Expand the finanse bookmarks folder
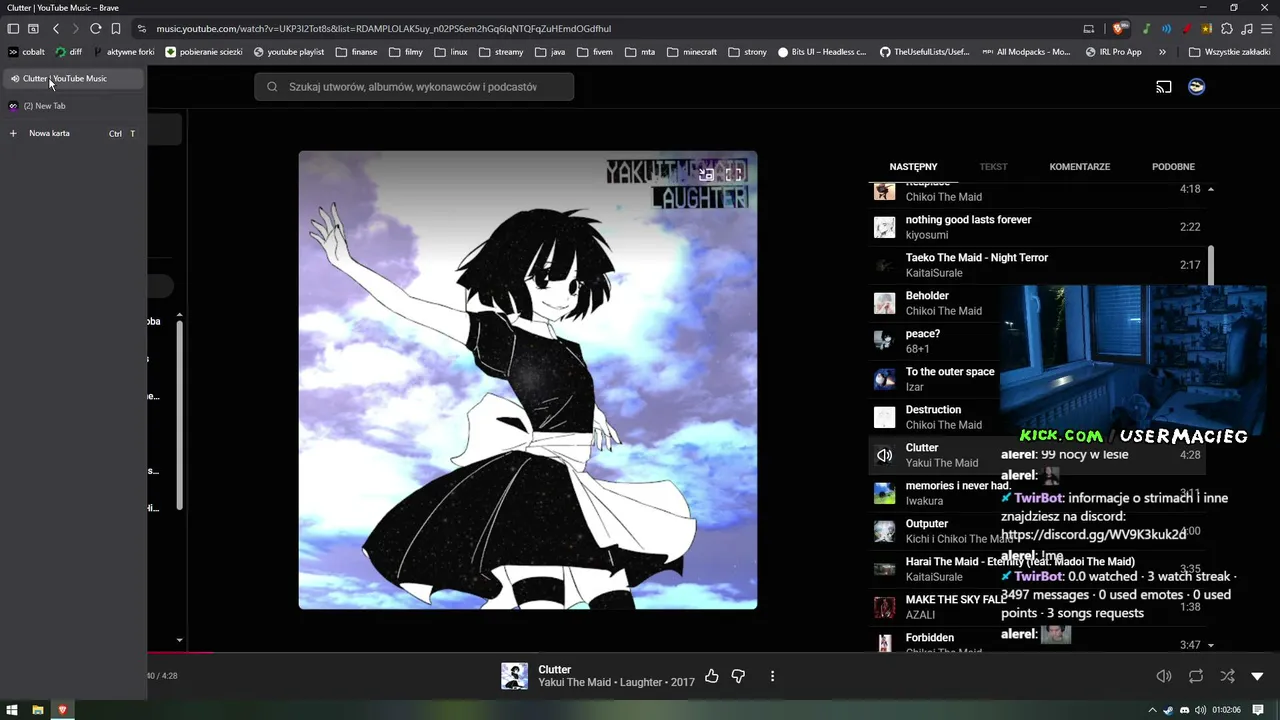The image size is (1280, 720). [357, 52]
